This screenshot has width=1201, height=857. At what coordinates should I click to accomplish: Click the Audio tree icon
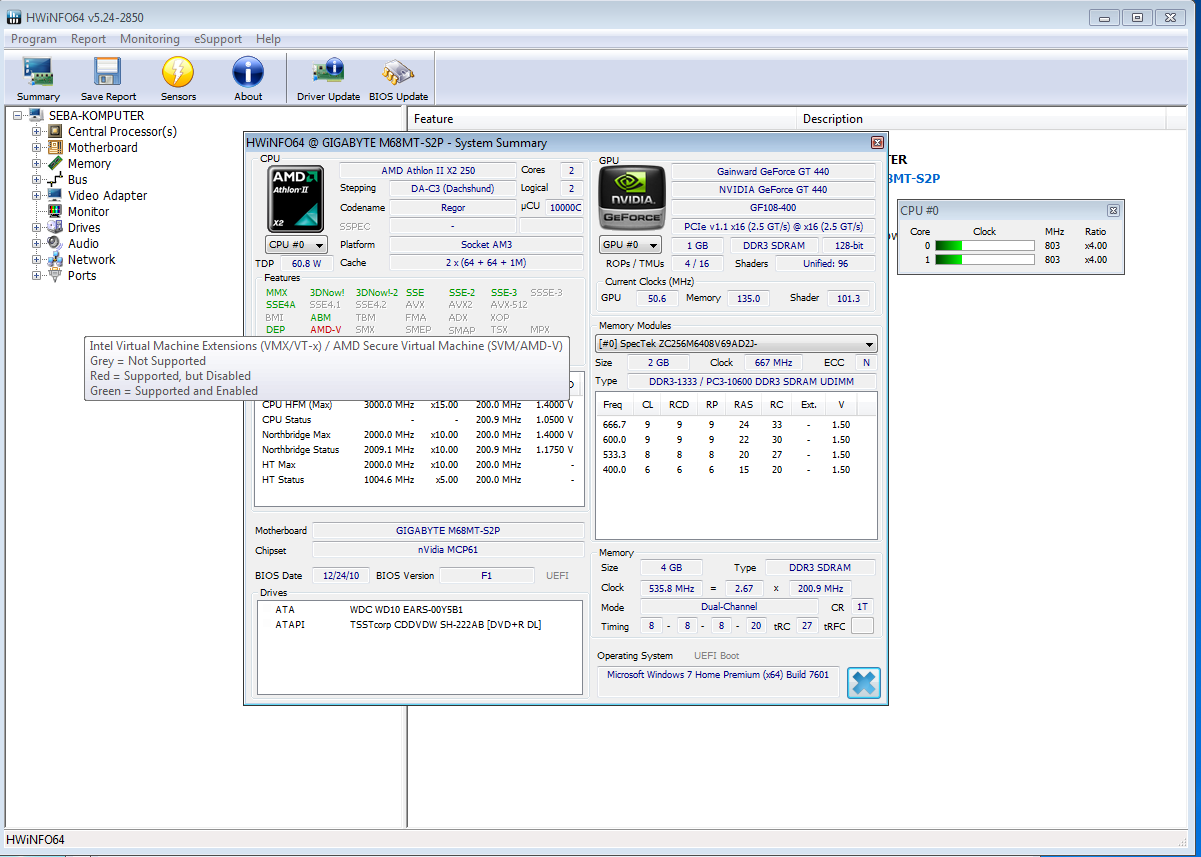(x=55, y=244)
